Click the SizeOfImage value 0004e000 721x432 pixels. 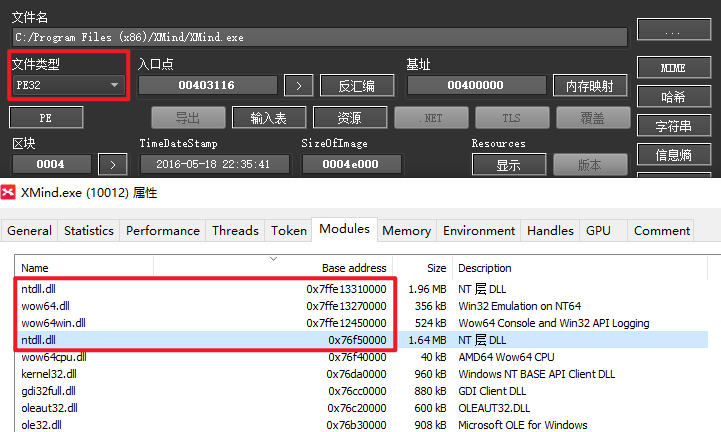pyautogui.click(x=351, y=164)
